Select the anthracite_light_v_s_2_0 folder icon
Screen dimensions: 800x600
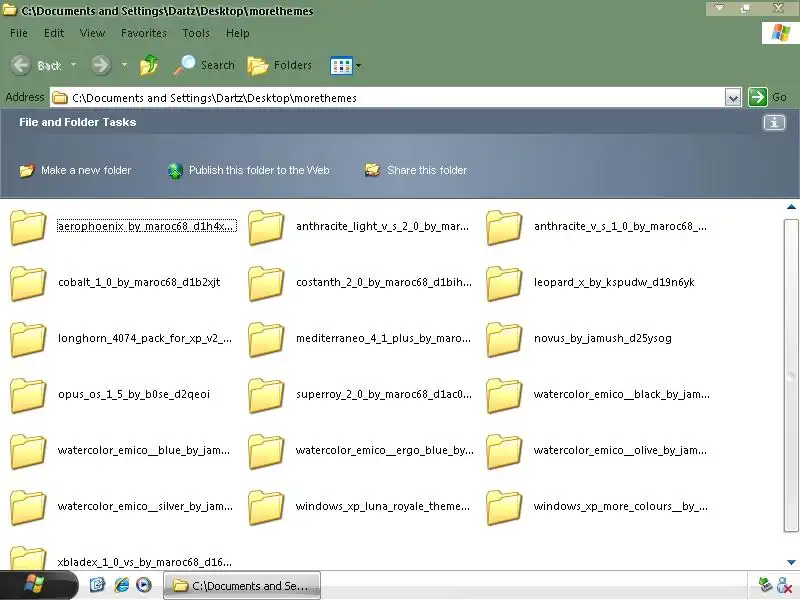tap(266, 228)
